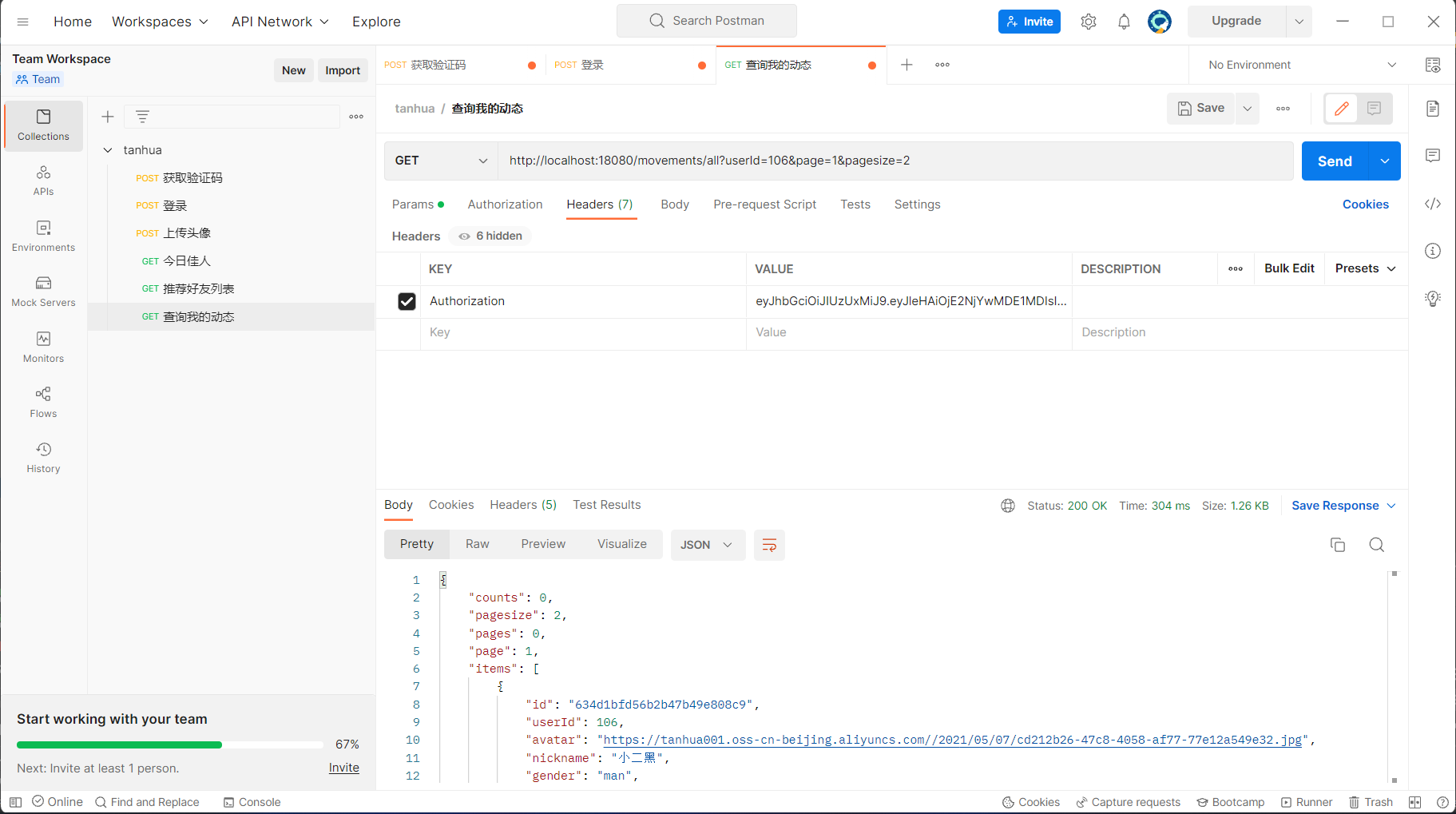Click the new header Key field

coord(583,332)
